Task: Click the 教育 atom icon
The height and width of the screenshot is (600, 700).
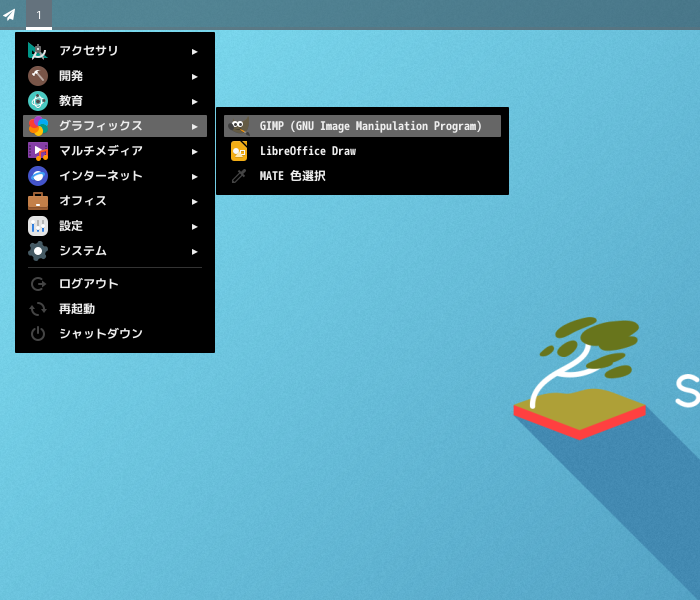Action: coord(38,101)
